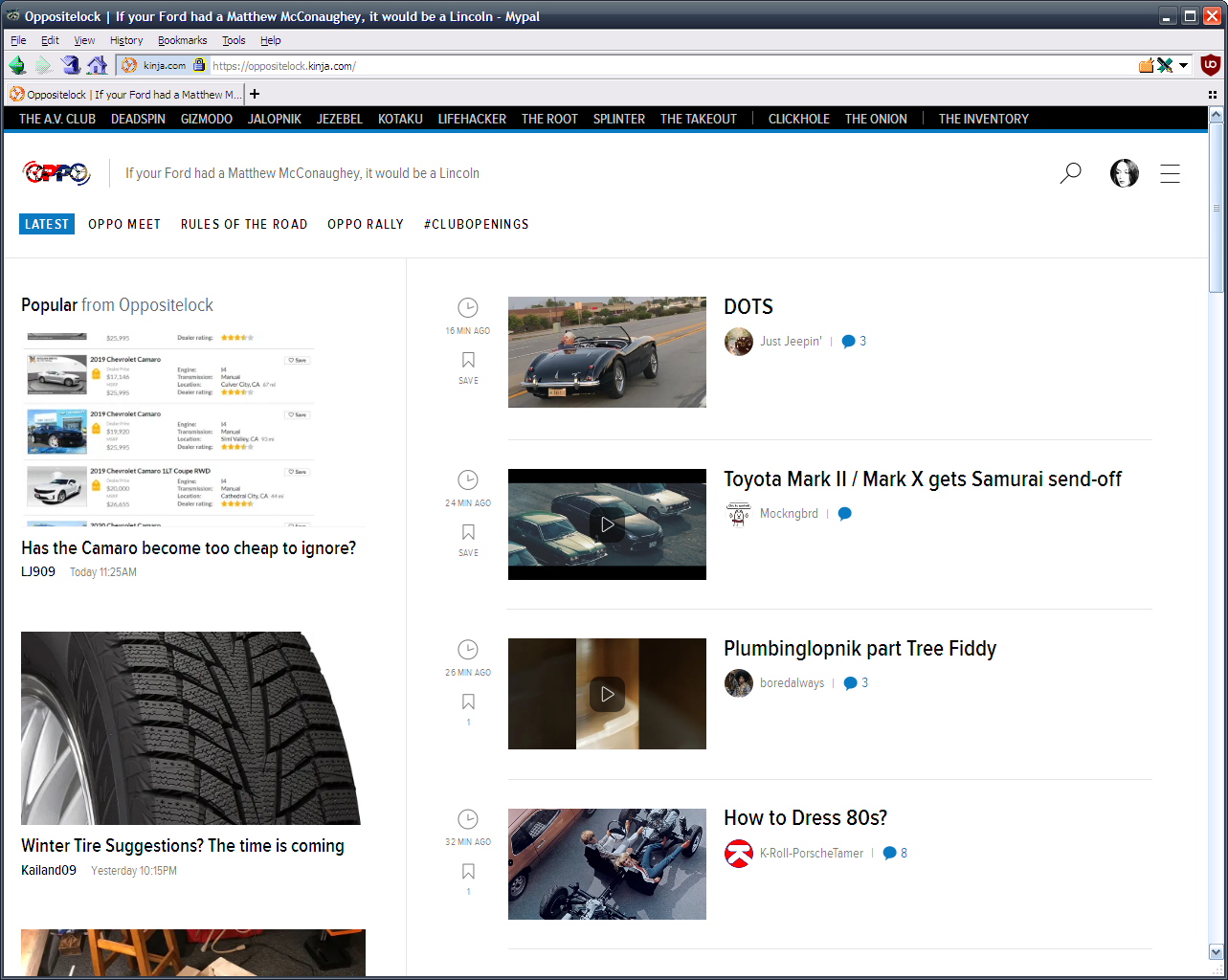
Task: Open the History menu
Action: 126,40
